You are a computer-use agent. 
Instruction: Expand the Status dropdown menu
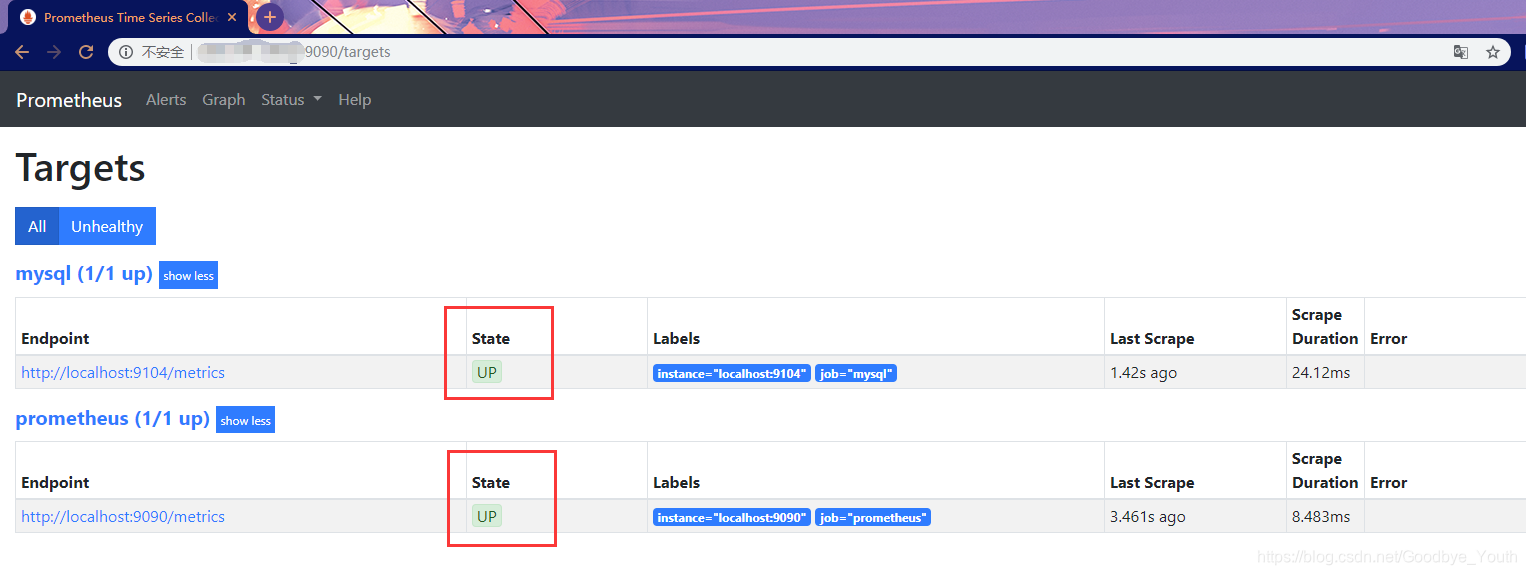tap(291, 100)
